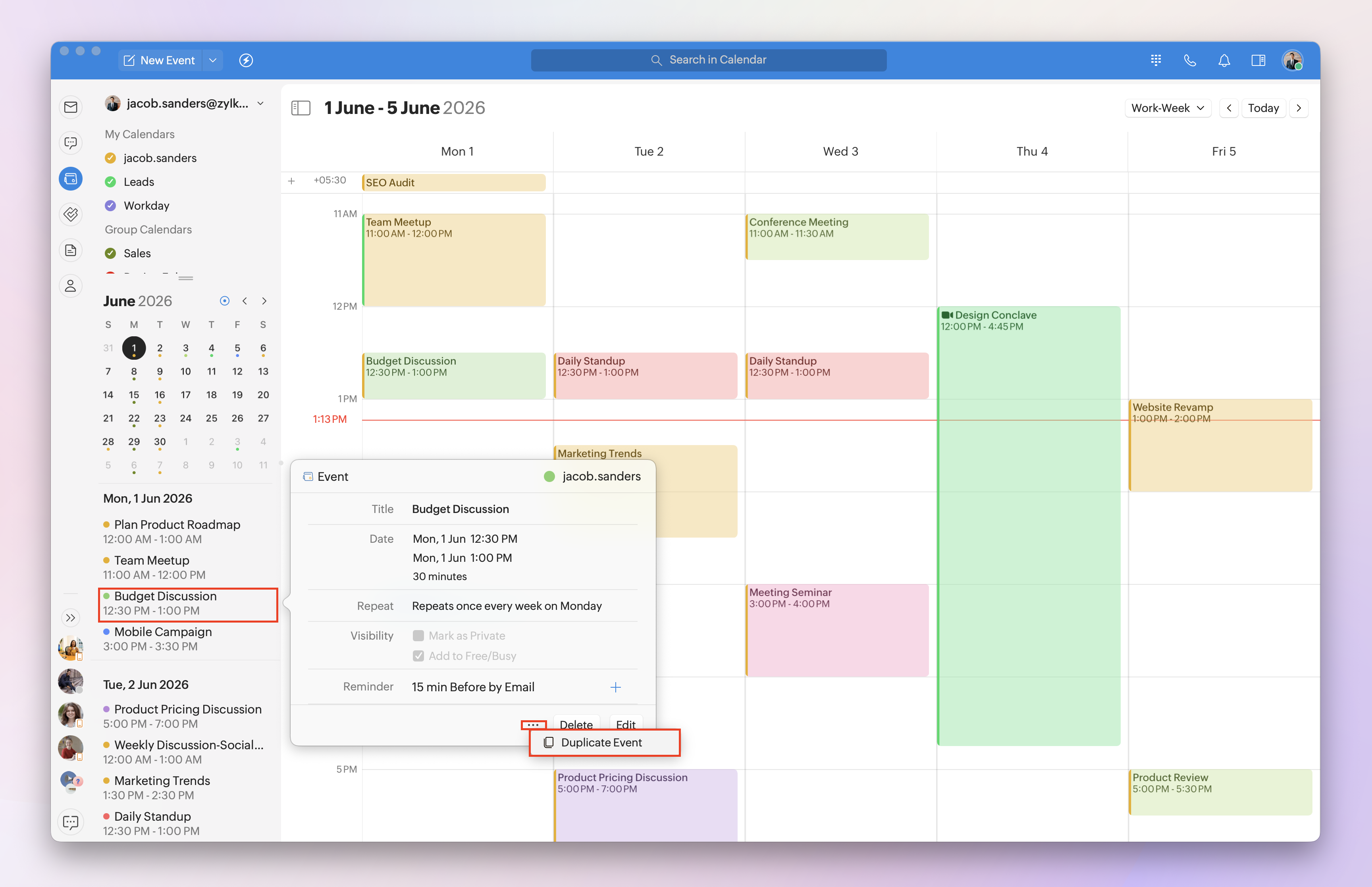Viewport: 1372px width, 887px height.
Task: Open the three-dots more options menu
Action: click(533, 725)
